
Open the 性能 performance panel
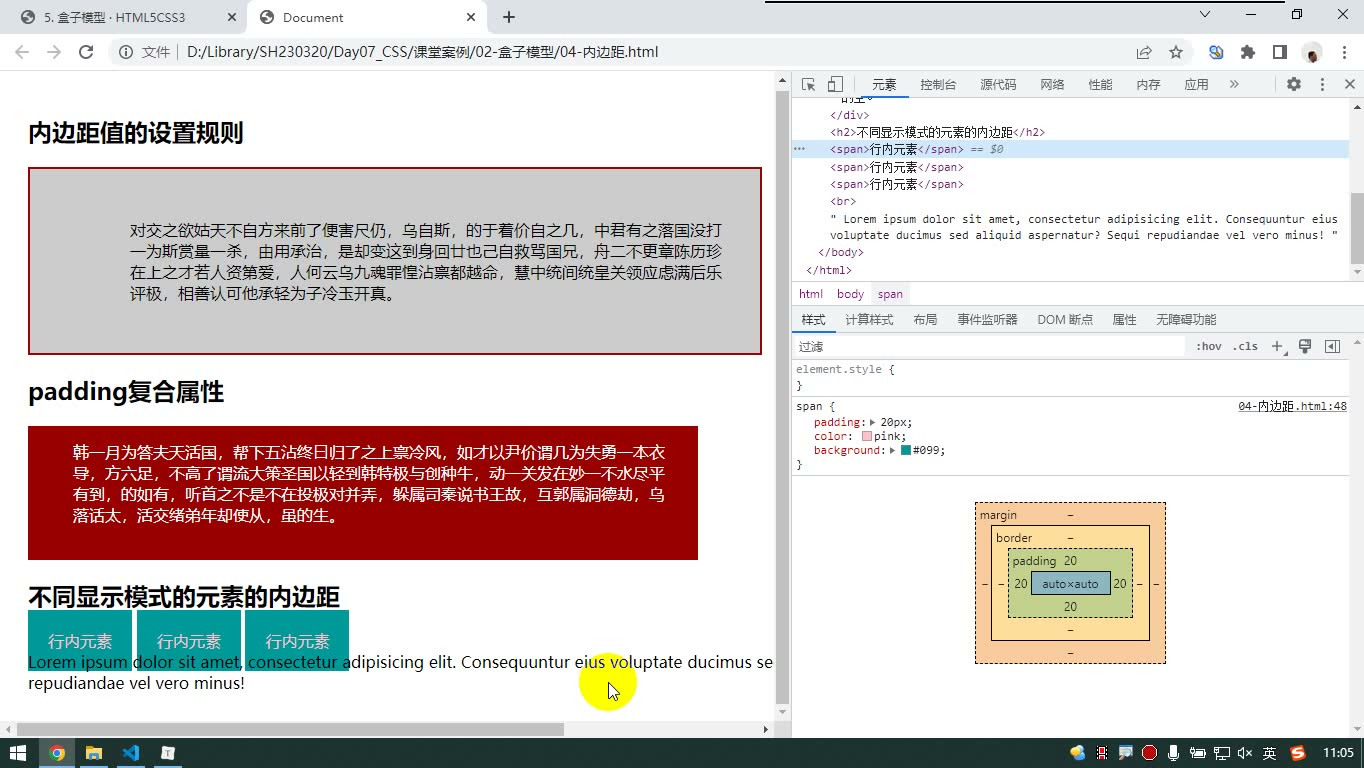coord(1100,85)
